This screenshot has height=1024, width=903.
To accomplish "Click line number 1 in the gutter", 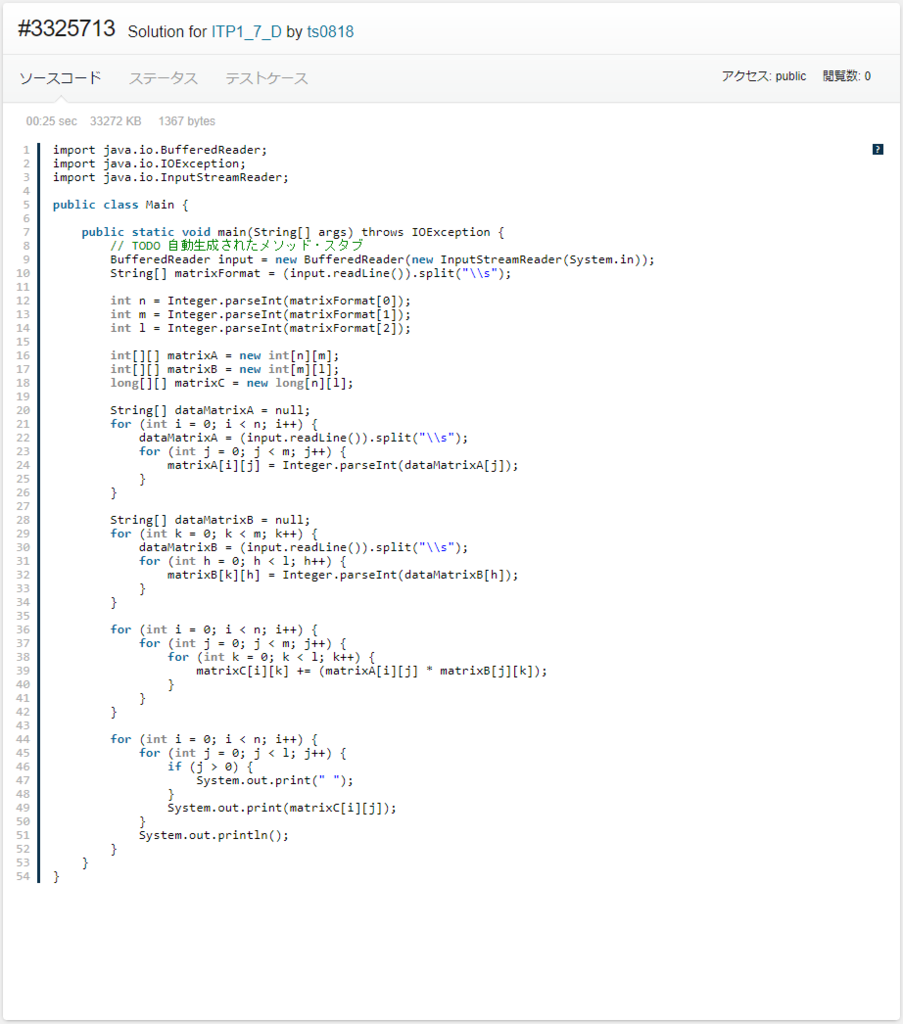I will [x=26, y=150].
